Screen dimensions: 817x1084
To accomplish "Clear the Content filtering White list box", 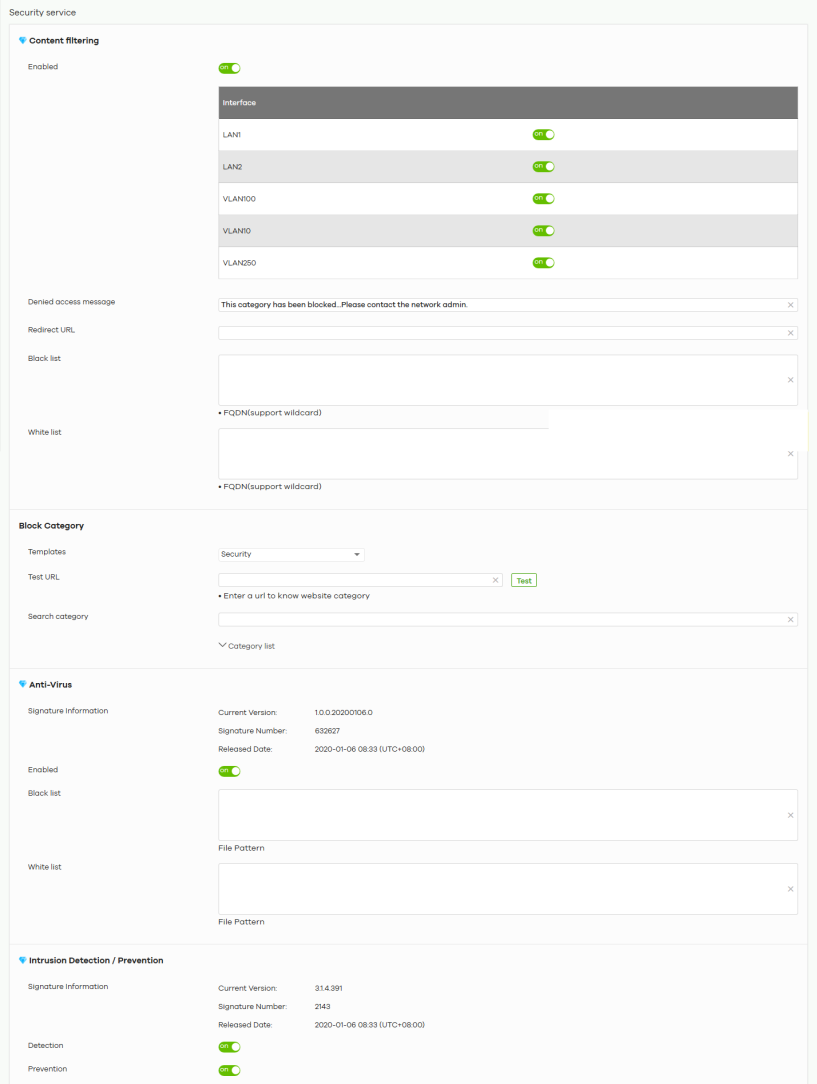I will tap(790, 454).
